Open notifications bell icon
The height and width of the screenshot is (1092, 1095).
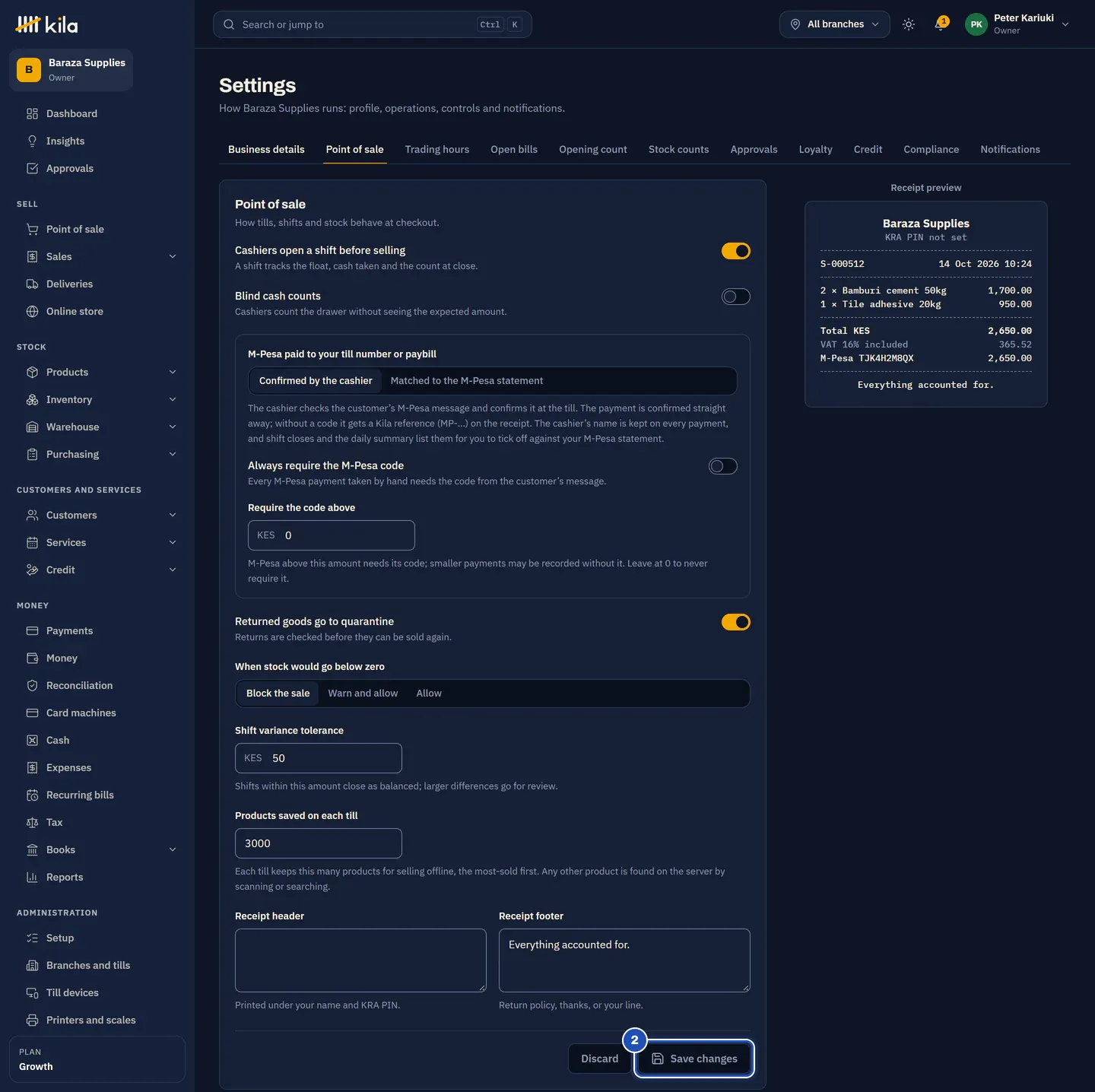coord(941,24)
